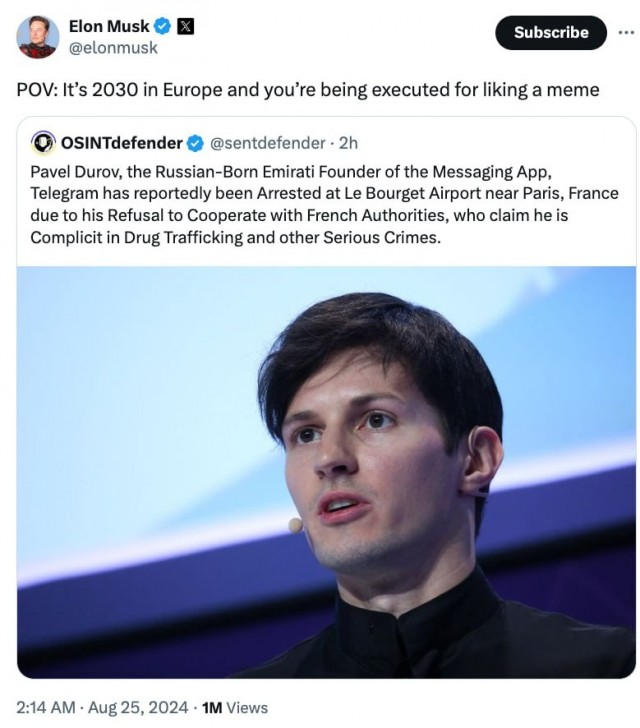The width and height of the screenshot is (640, 728).
Task: Click the X affiliation badge next to Elon Musk
Action: click(x=186, y=27)
